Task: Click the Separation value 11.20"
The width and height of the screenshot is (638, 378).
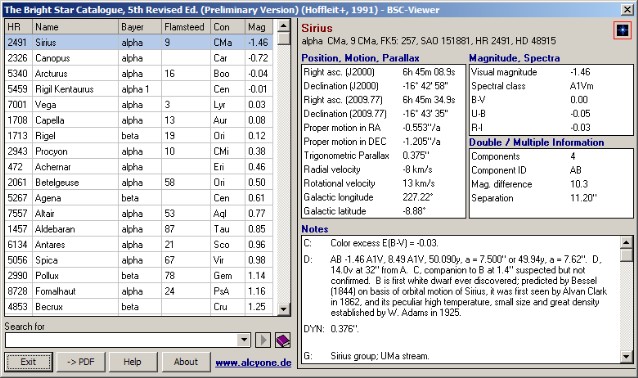Action: 583,198
